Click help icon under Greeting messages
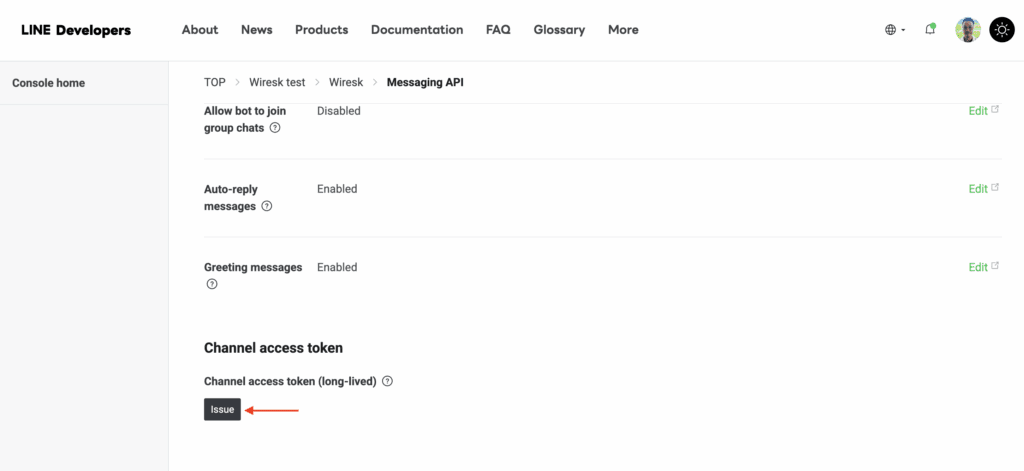1024x471 pixels. pyautogui.click(x=212, y=285)
